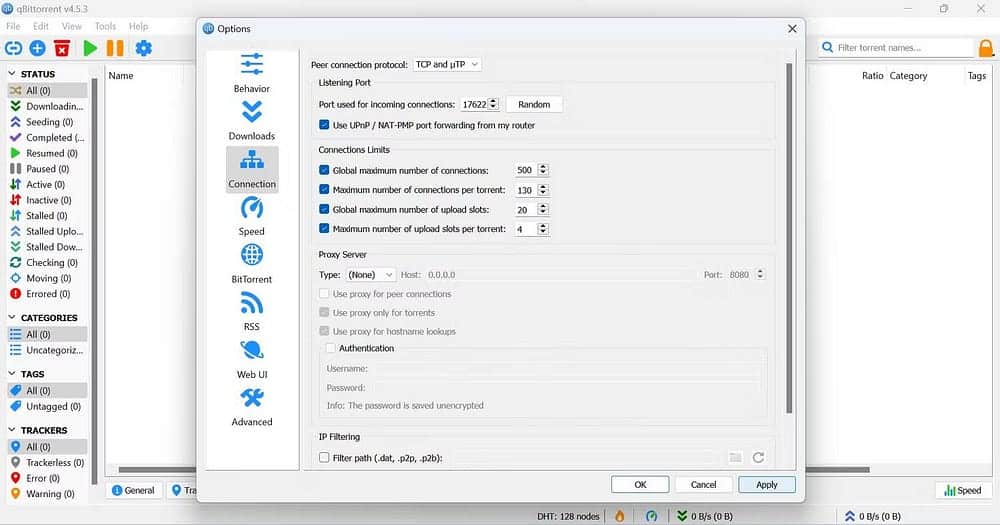Screen dimensions: 1000x525
Task: Toggle proxy Authentication checkbox
Action: tap(330, 348)
